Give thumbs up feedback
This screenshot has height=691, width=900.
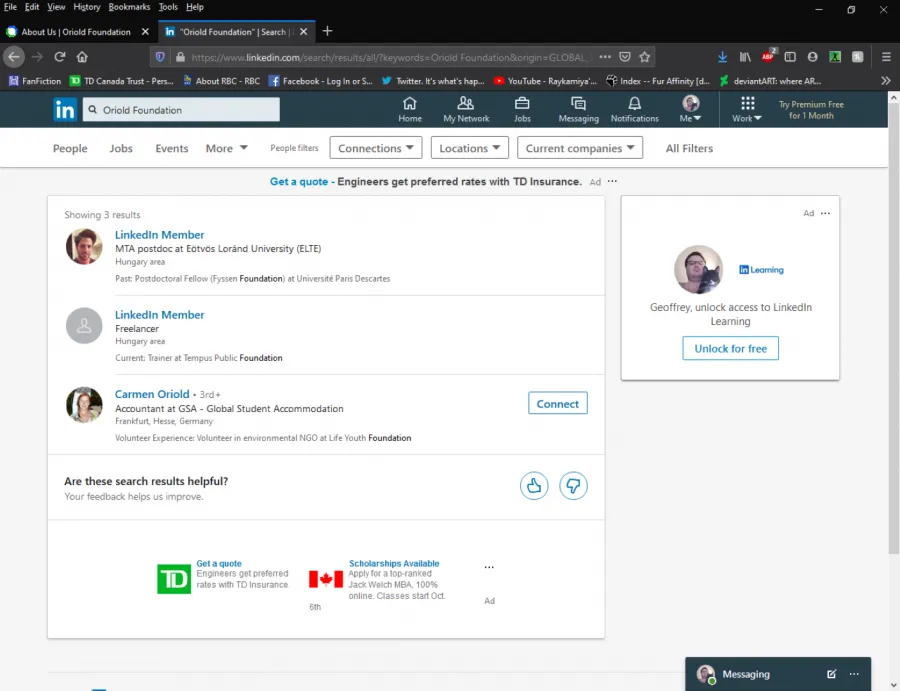click(534, 486)
